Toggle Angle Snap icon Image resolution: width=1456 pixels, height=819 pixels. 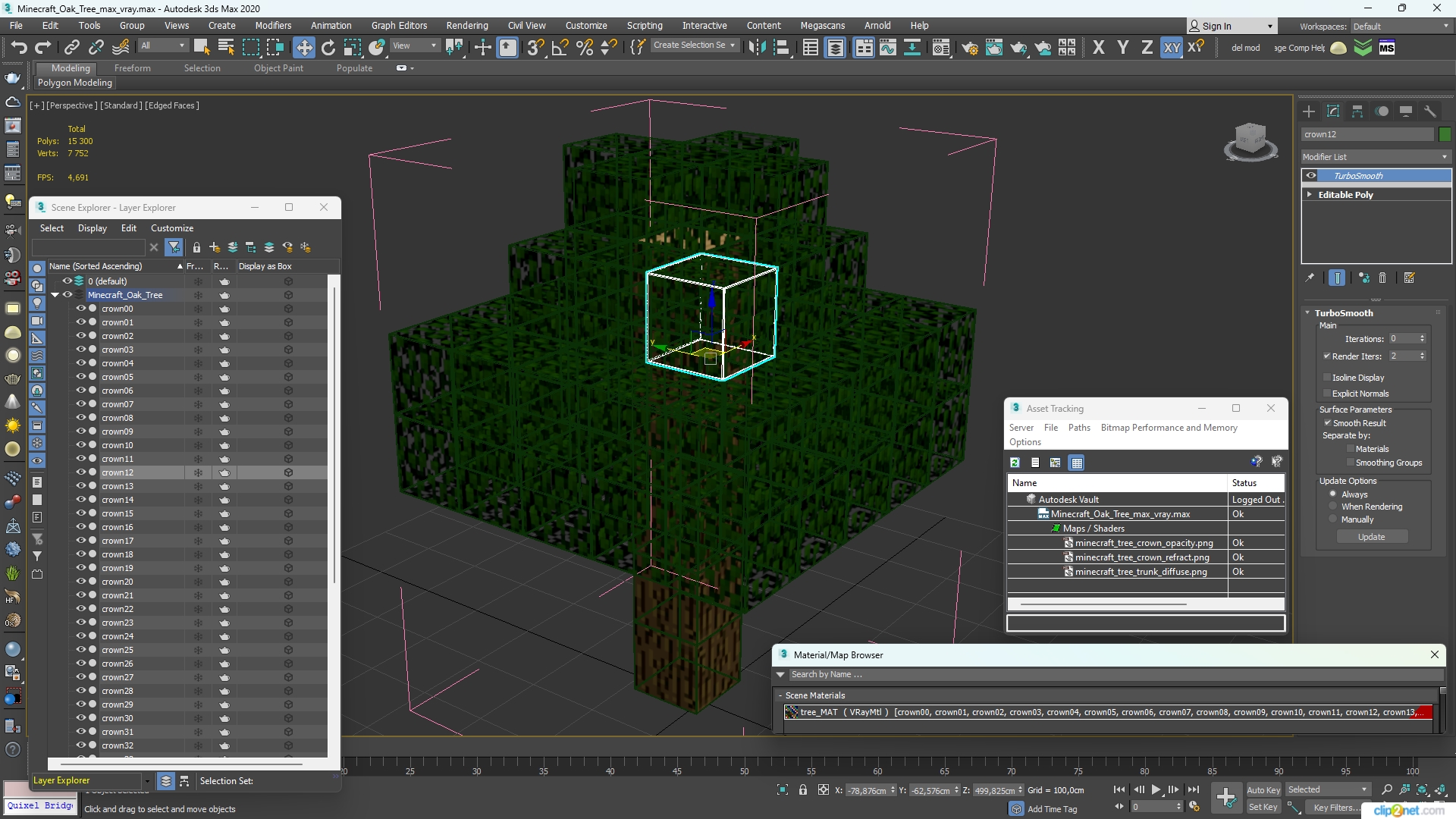[x=560, y=47]
